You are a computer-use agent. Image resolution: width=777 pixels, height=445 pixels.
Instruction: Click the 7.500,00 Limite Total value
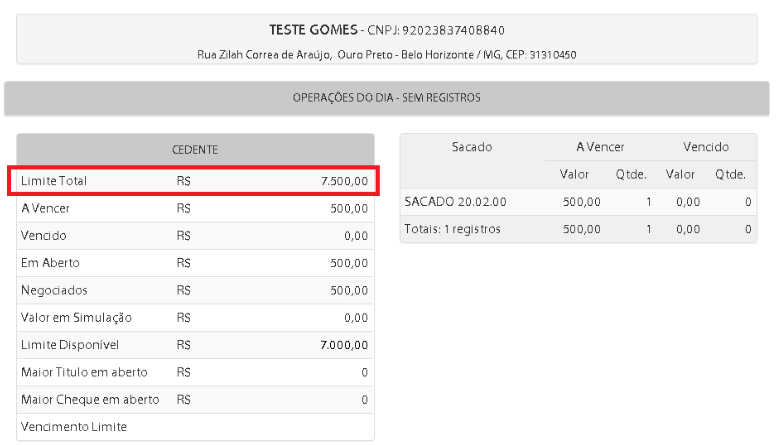(x=344, y=181)
